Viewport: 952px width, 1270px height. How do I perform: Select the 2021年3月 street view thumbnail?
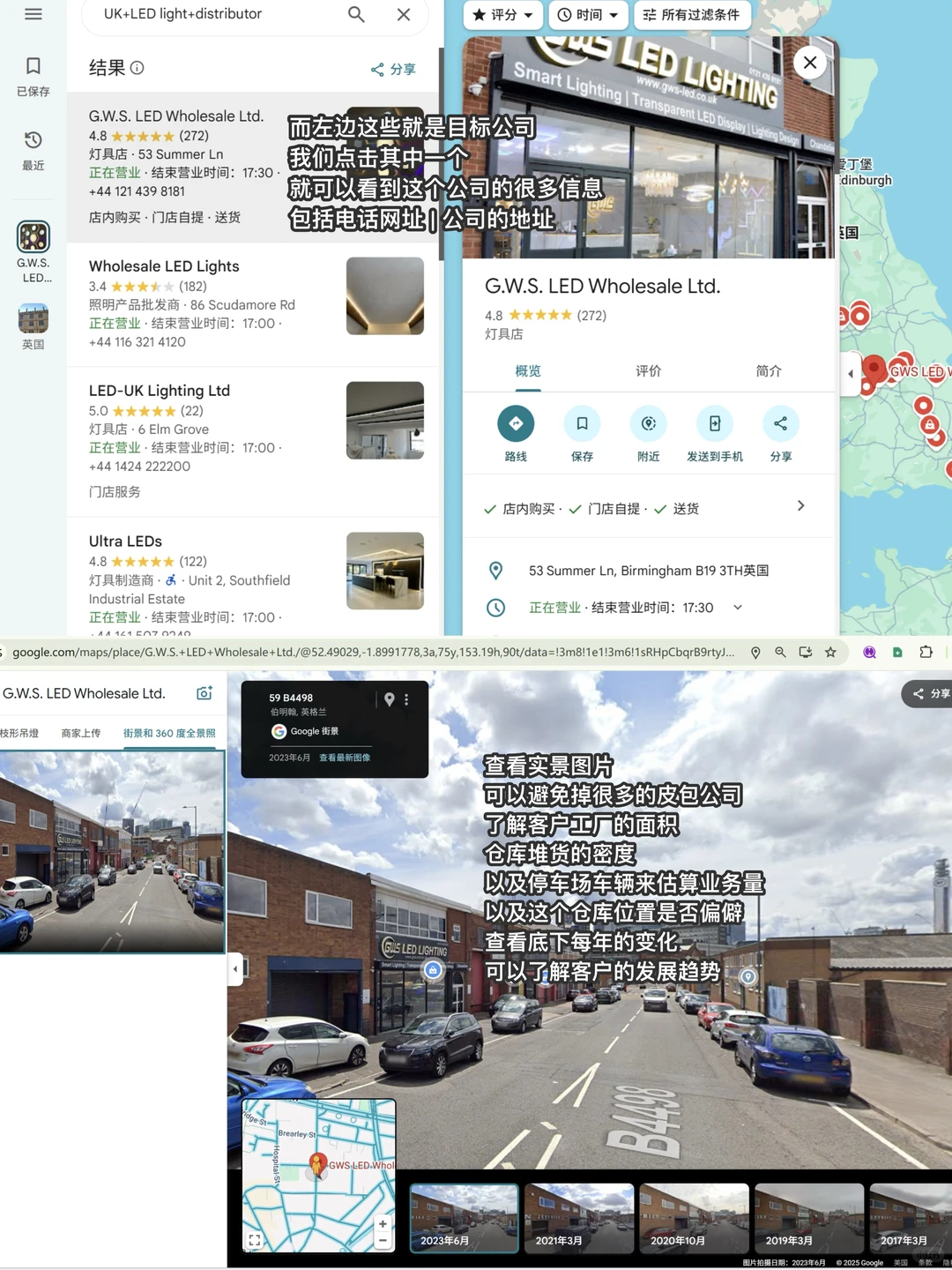(x=578, y=1219)
